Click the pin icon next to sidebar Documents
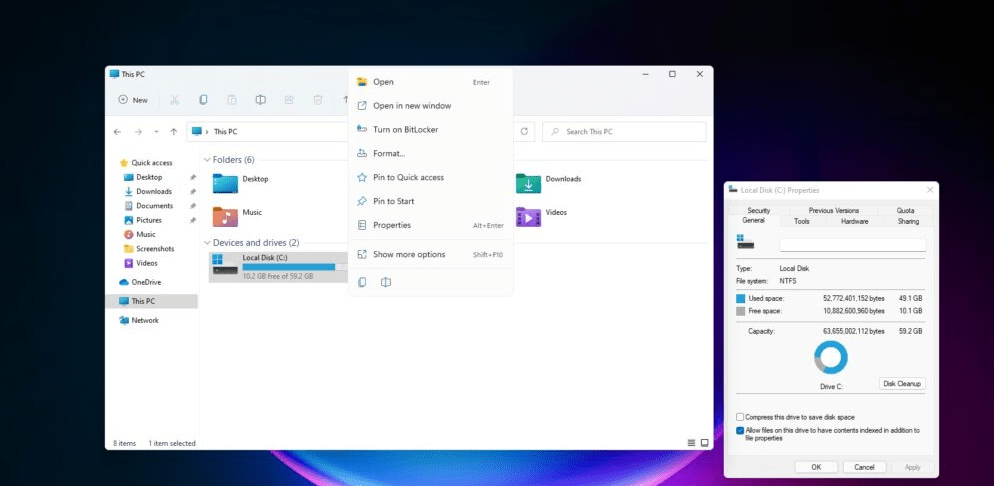994x486 pixels. [193, 206]
